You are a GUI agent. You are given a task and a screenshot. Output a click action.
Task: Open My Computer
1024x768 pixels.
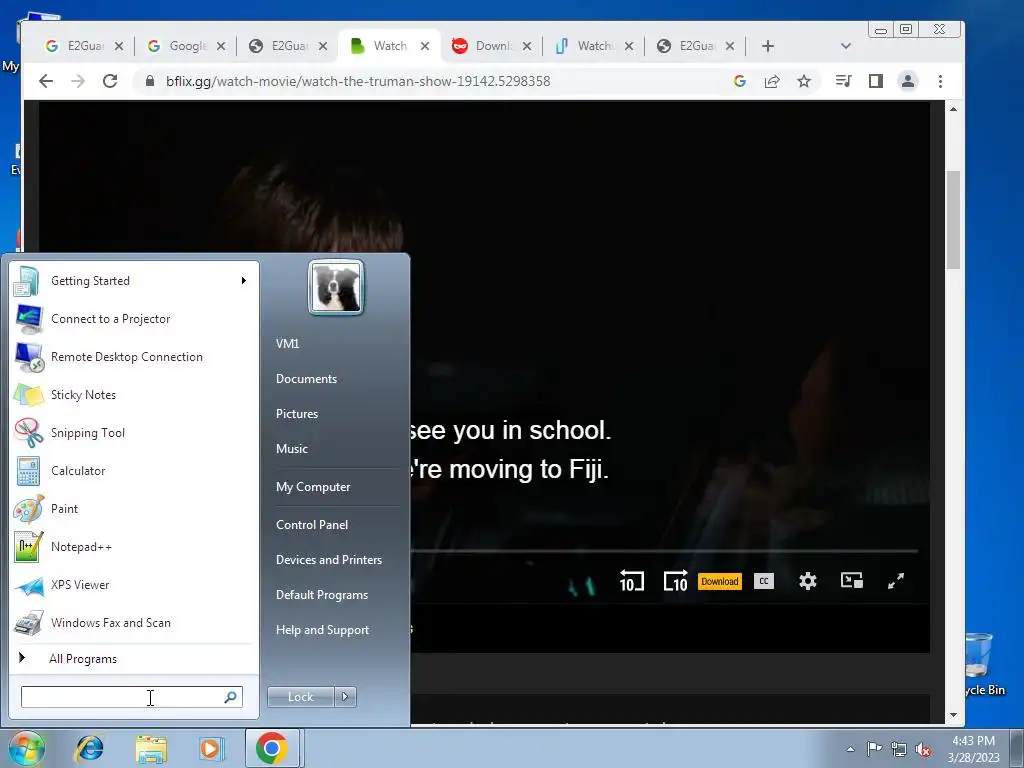(x=313, y=487)
